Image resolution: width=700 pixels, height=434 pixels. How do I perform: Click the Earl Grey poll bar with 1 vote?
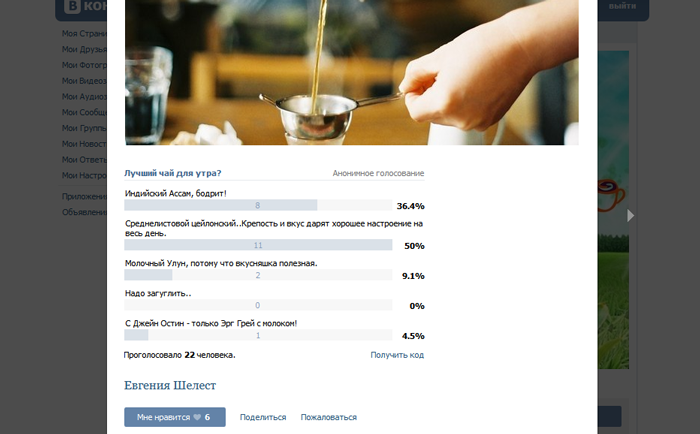tap(257, 335)
